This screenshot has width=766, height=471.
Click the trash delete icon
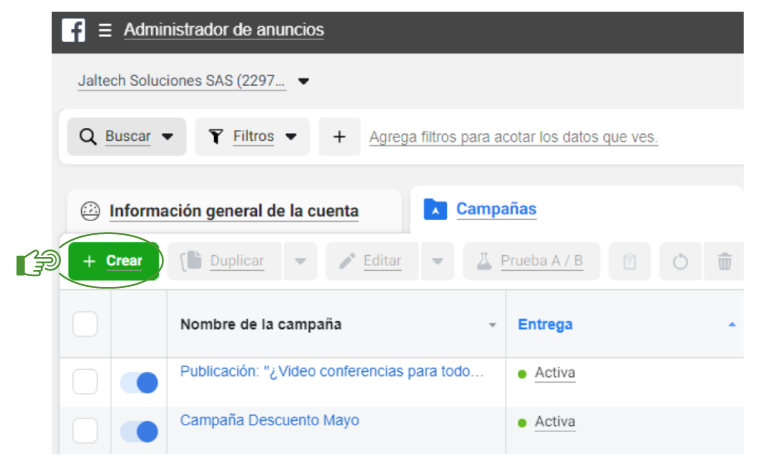tap(724, 261)
